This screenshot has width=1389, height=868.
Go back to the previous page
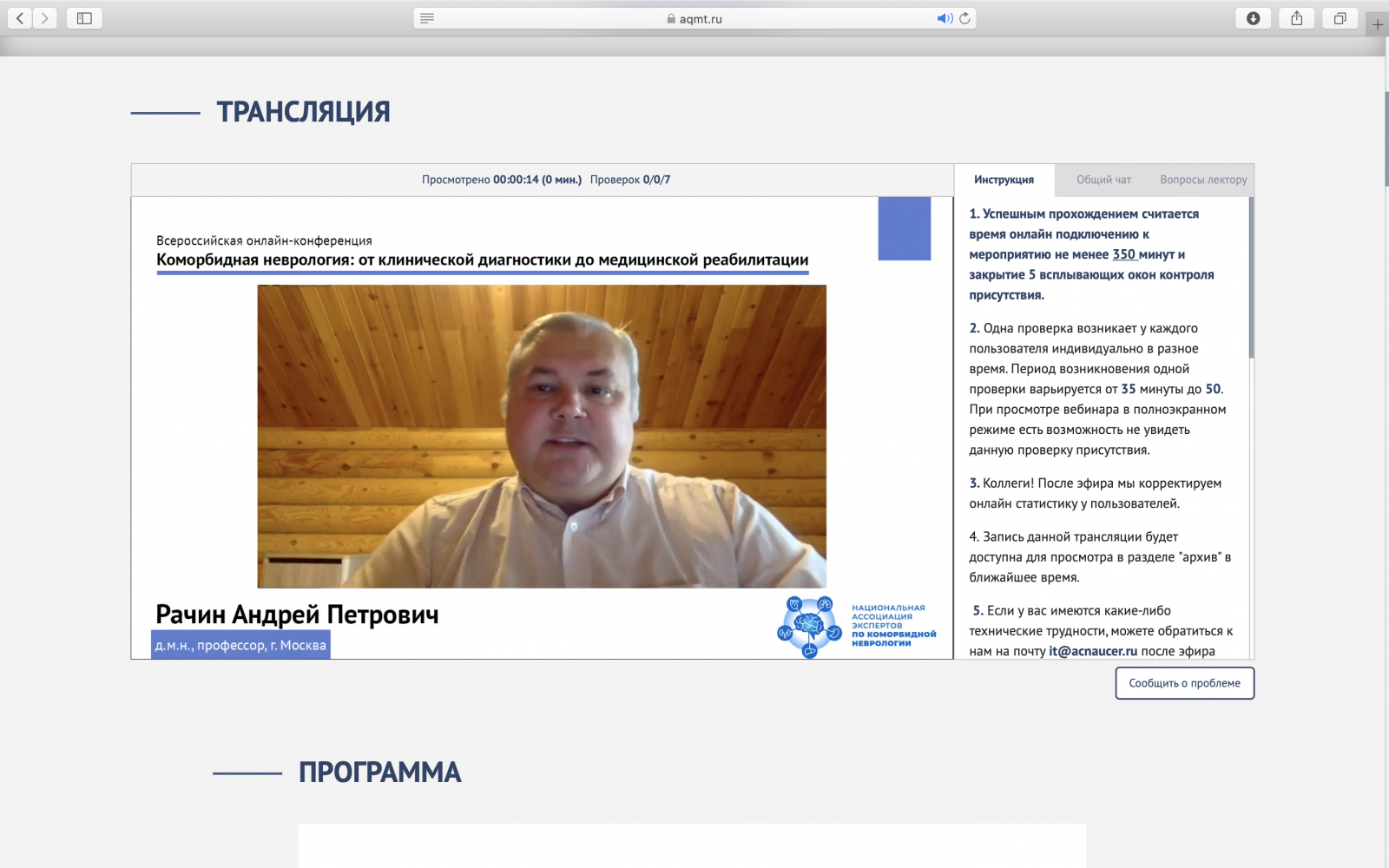[x=20, y=18]
